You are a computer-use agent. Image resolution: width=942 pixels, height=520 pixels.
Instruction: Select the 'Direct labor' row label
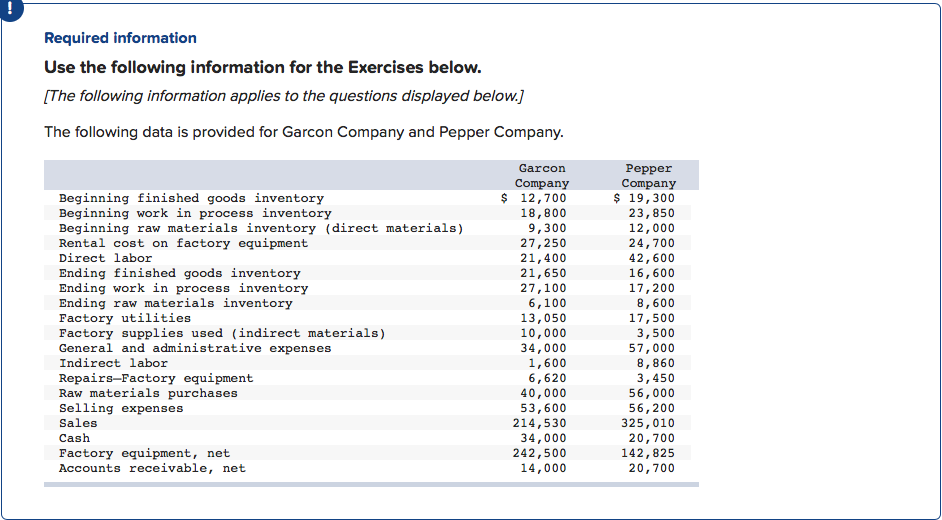point(105,258)
